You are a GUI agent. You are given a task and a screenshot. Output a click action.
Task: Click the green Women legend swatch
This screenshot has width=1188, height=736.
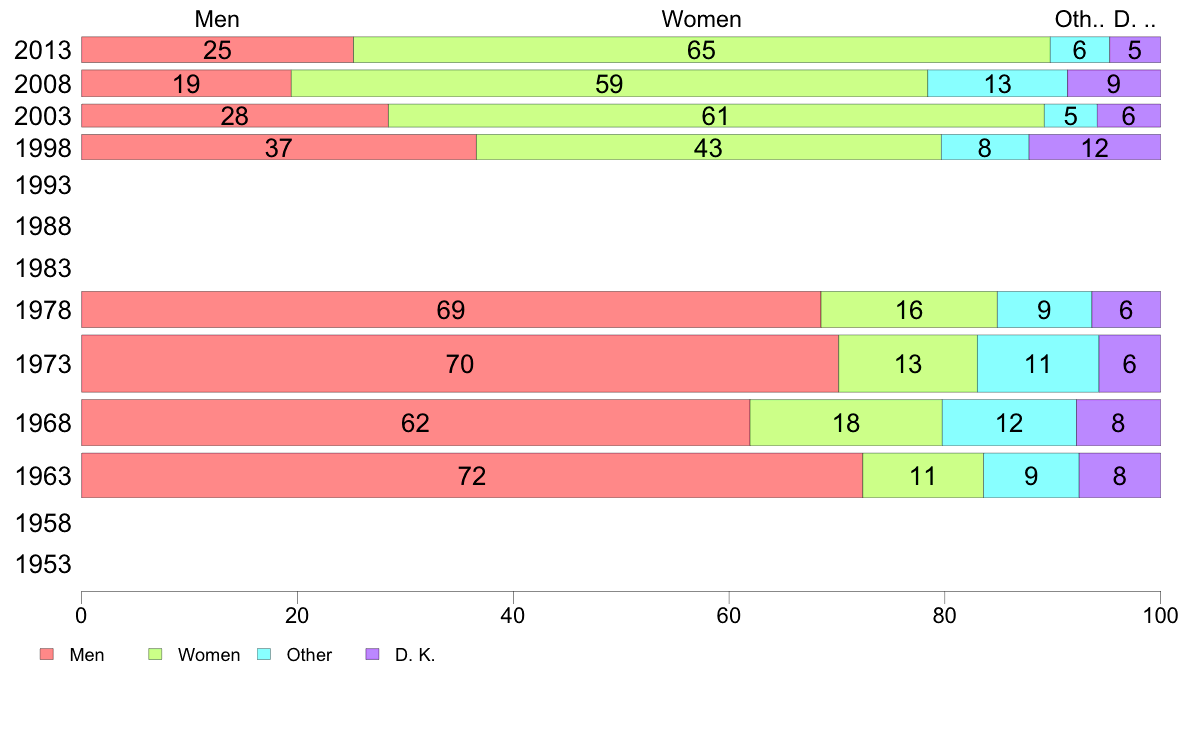tap(155, 655)
